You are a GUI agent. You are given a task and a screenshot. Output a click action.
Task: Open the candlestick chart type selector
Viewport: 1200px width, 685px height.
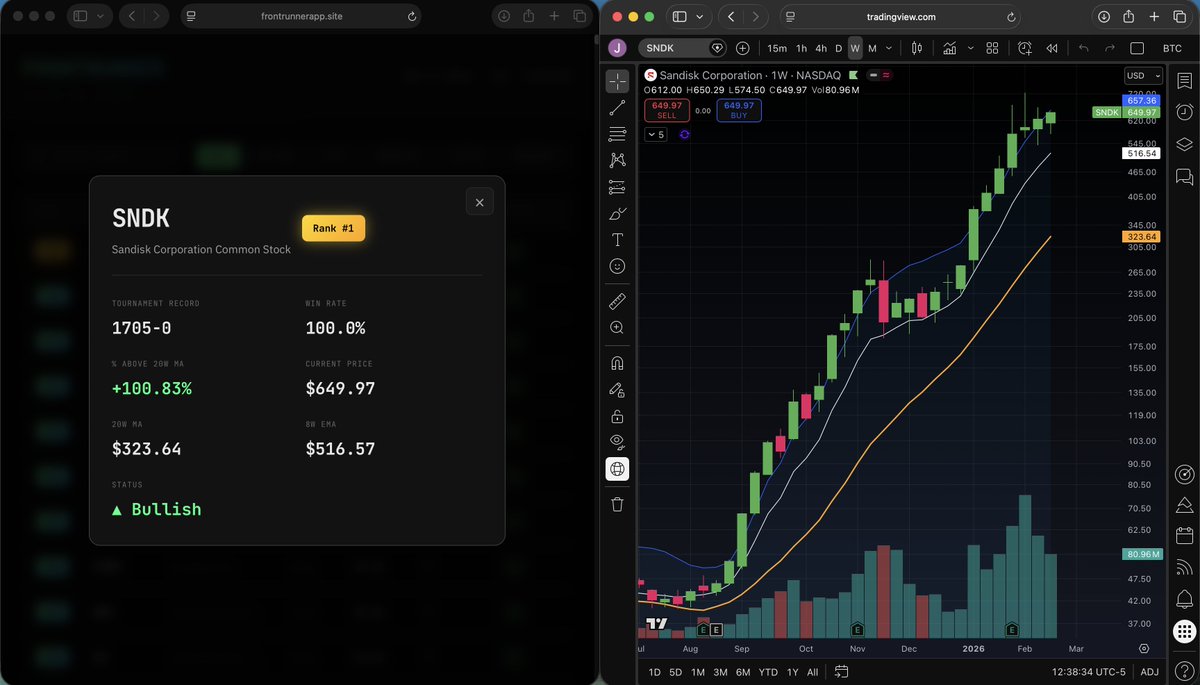(x=918, y=48)
